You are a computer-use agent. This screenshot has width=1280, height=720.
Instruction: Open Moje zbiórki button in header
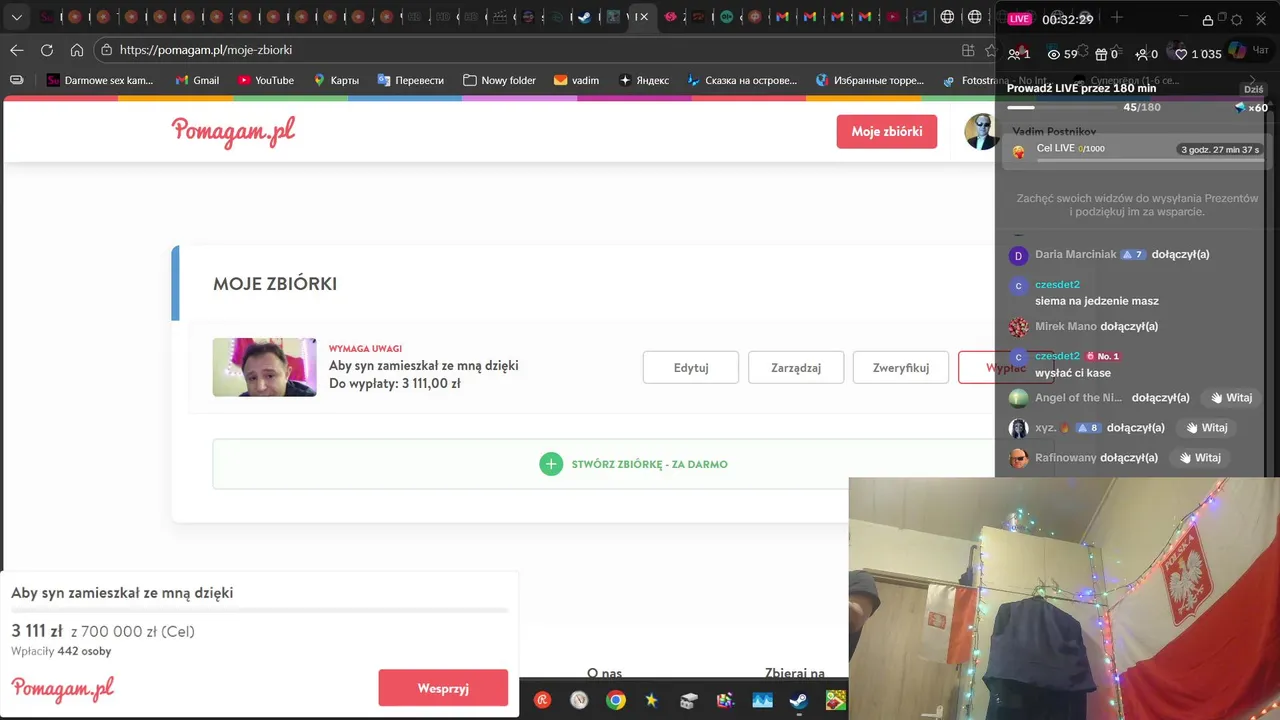pos(887,132)
